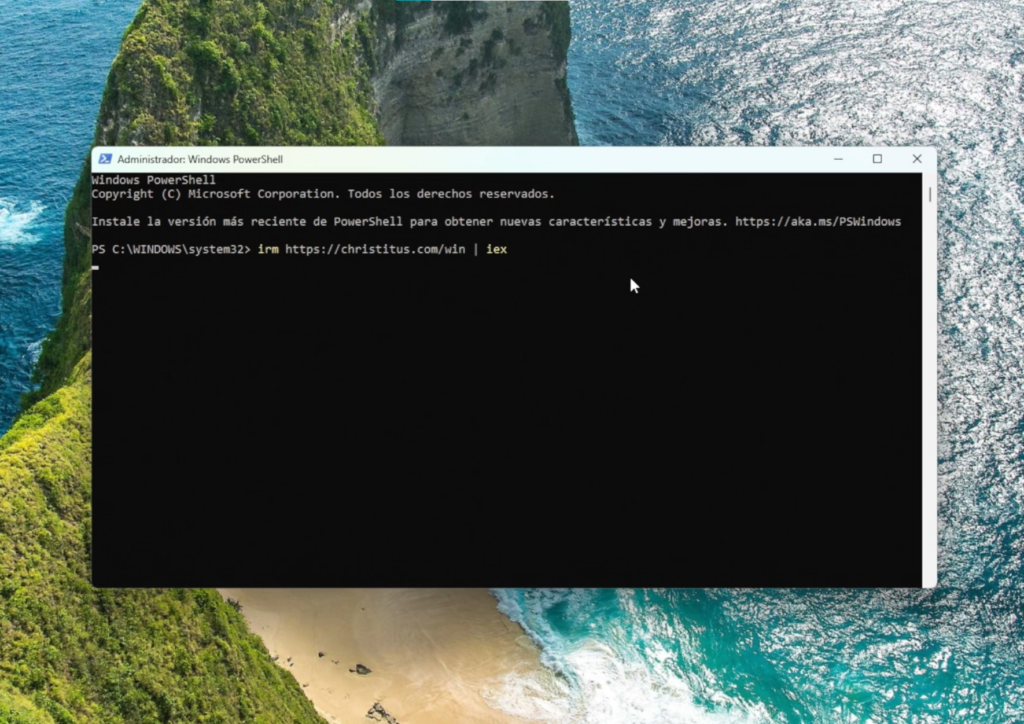
Task: Click the 'Administrador: Windows PowerShell' title text
Action: [200, 159]
